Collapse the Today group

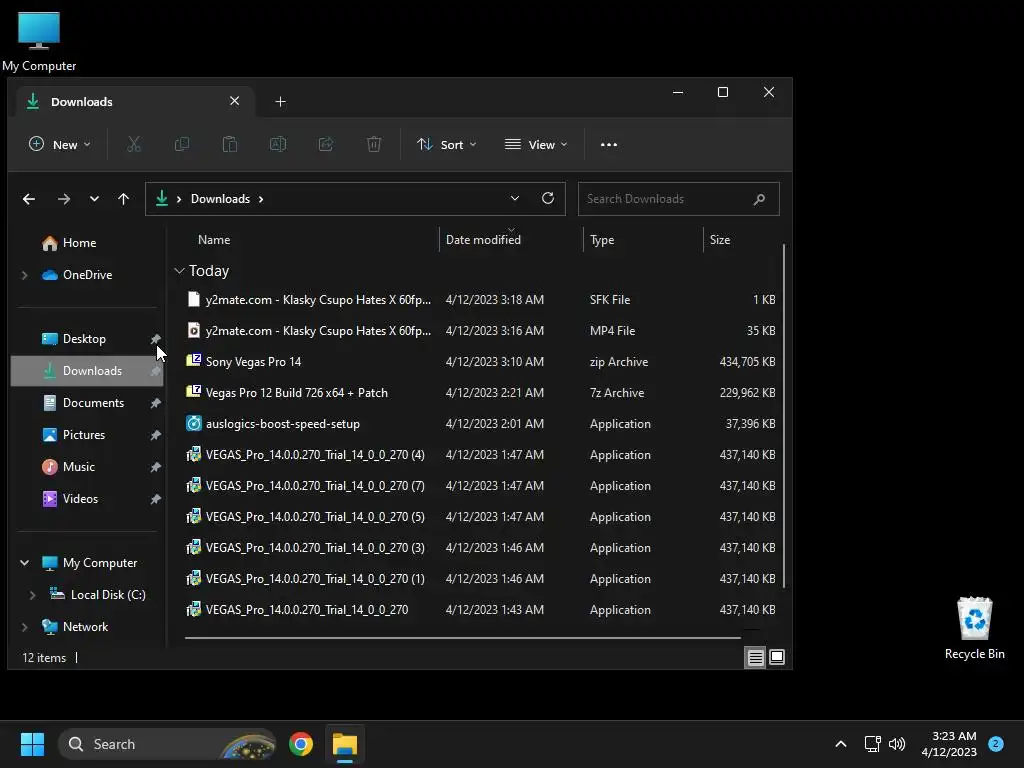[x=180, y=270]
